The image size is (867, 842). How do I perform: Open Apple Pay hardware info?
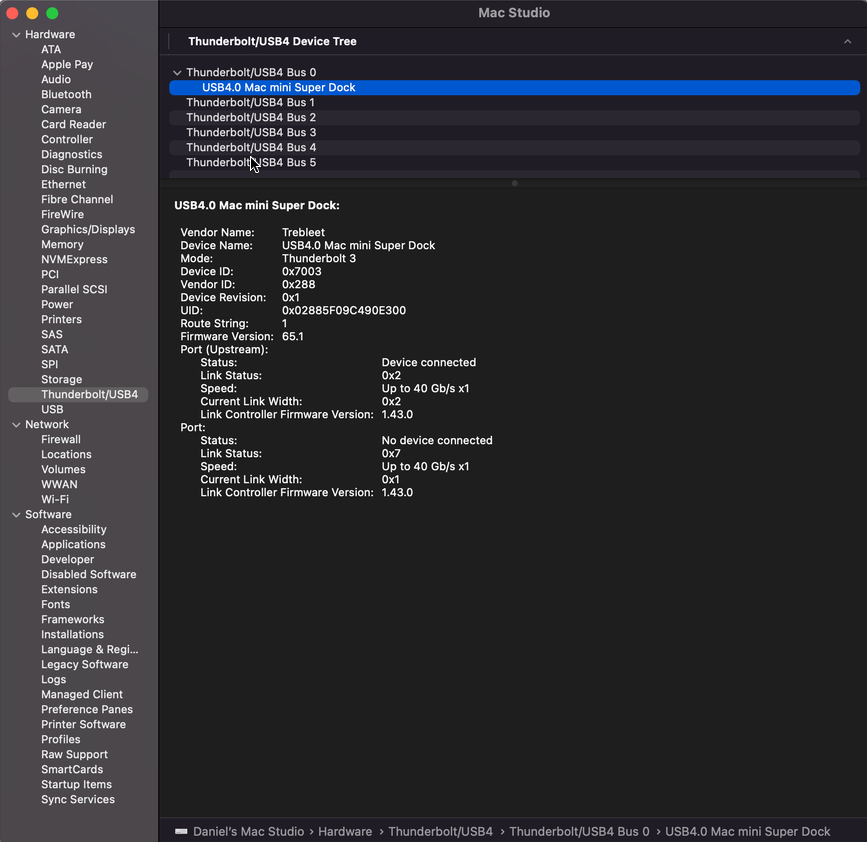(67, 65)
